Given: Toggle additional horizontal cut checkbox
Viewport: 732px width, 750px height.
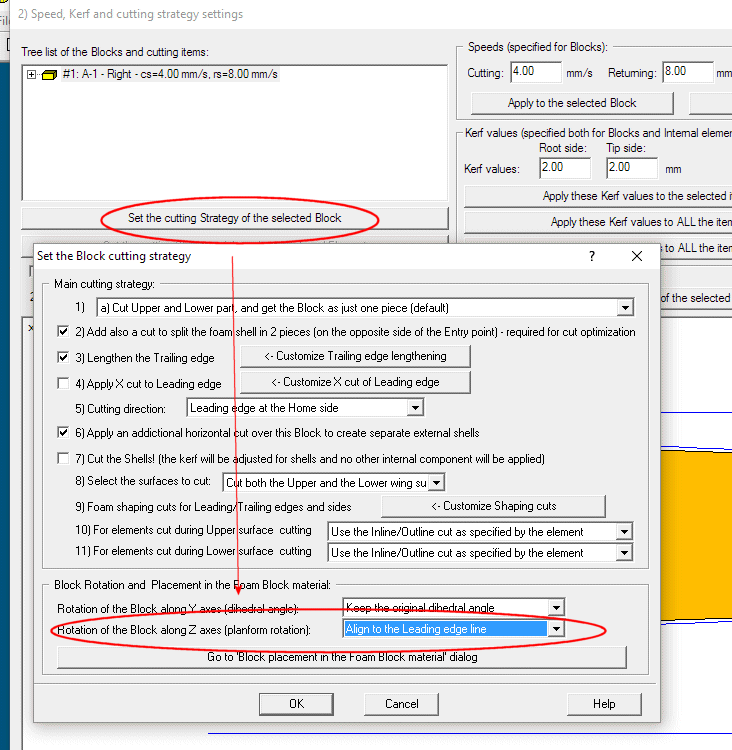Looking at the screenshot, I should click(64, 433).
